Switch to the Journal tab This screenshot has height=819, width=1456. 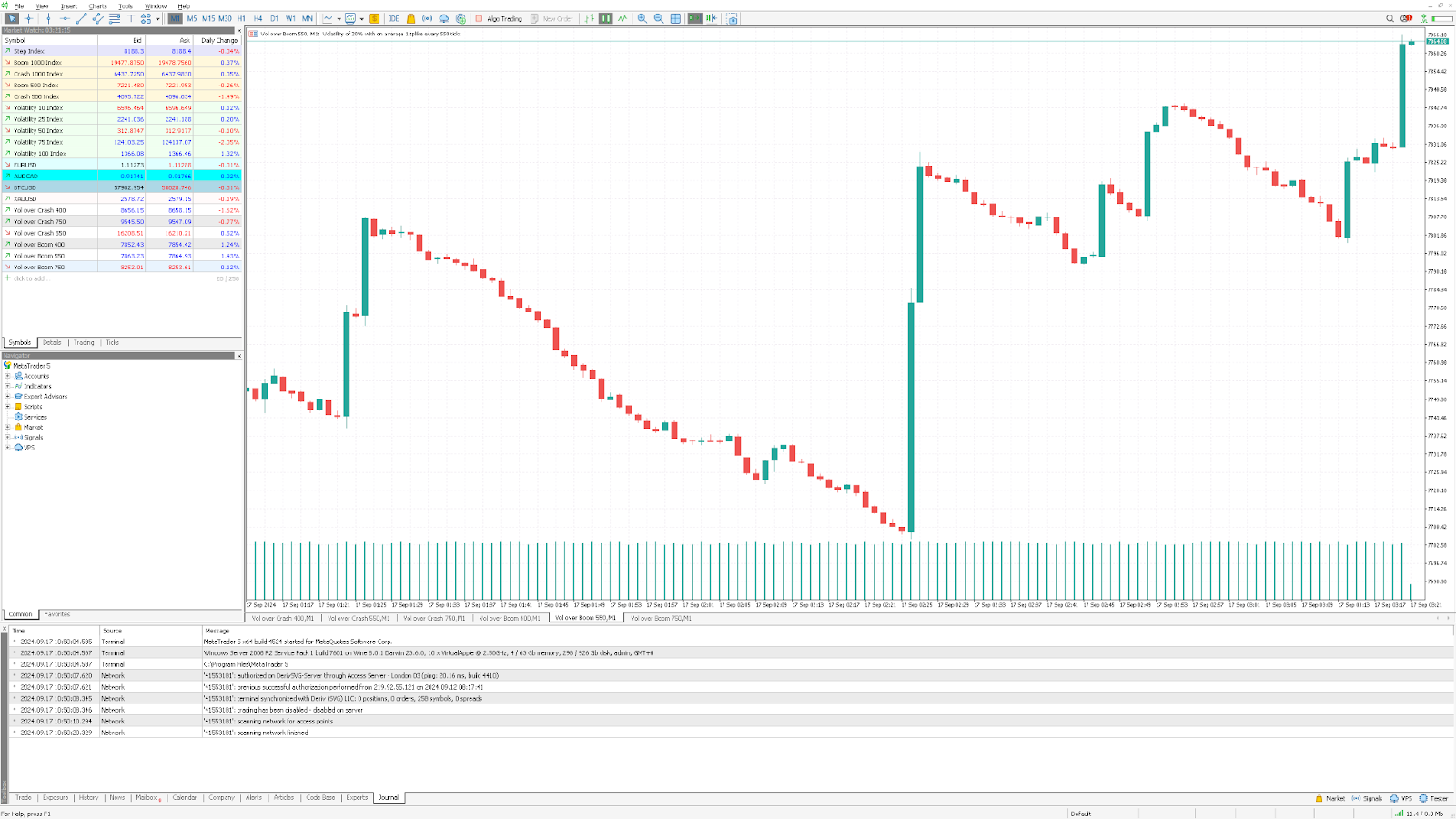[x=389, y=797]
